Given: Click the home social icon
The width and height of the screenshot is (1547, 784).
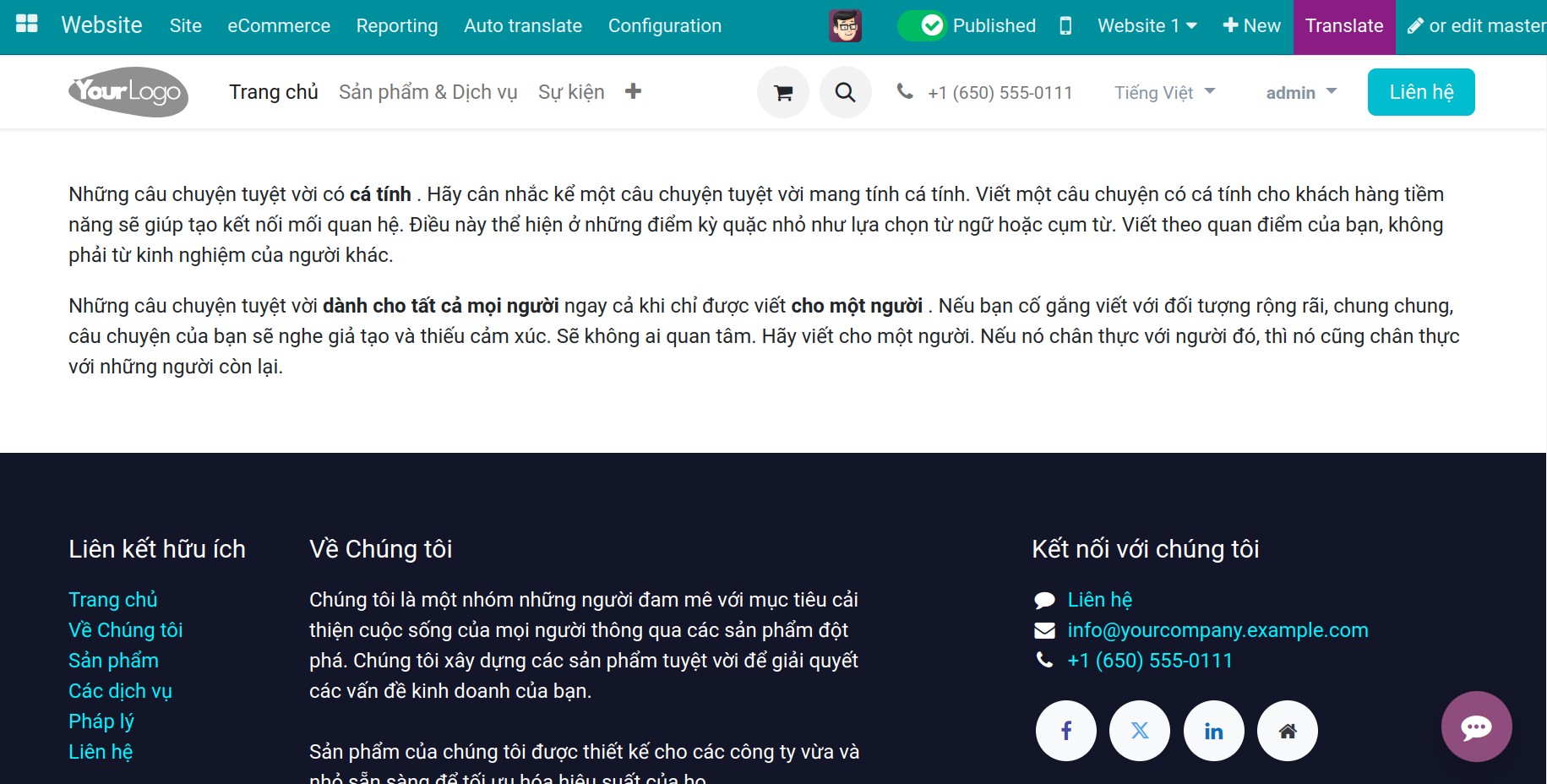Looking at the screenshot, I should coord(1288,731).
